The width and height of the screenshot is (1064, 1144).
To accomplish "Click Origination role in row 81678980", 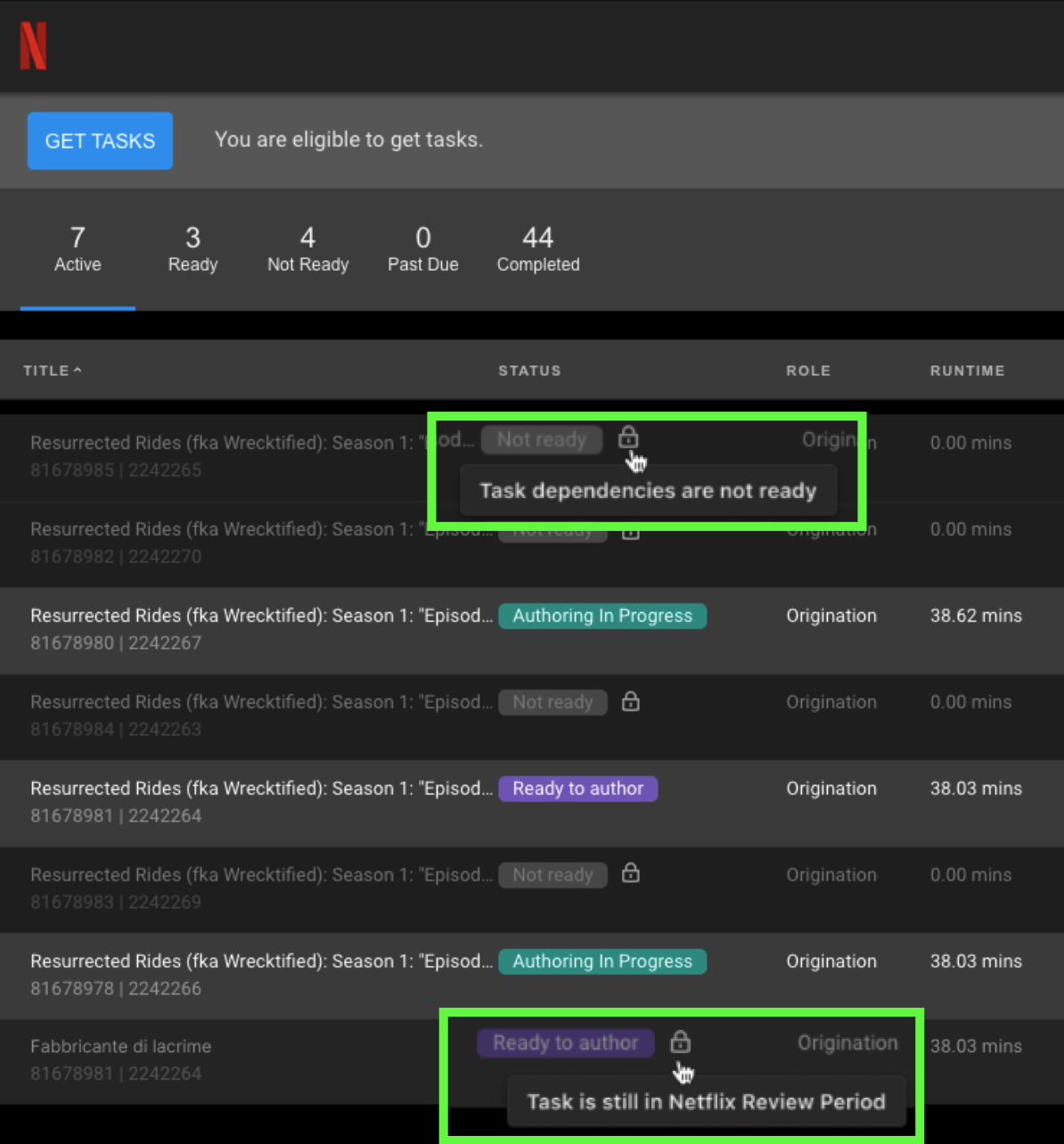I will pos(831,616).
